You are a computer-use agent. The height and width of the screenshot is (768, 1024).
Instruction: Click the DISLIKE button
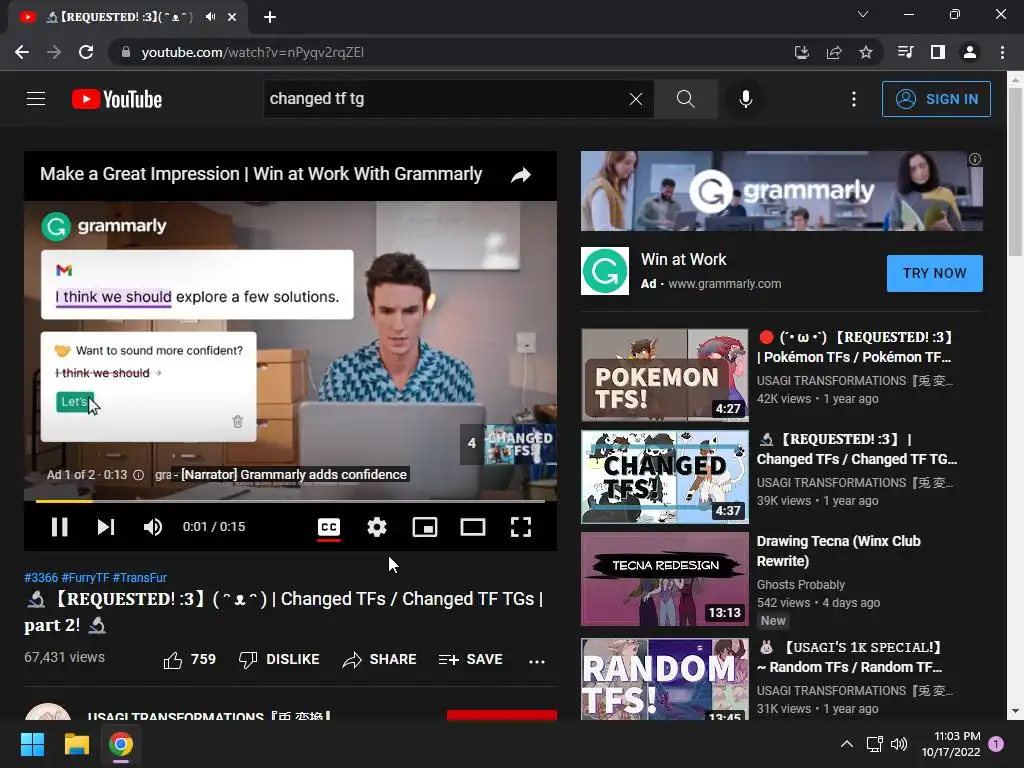click(279, 660)
